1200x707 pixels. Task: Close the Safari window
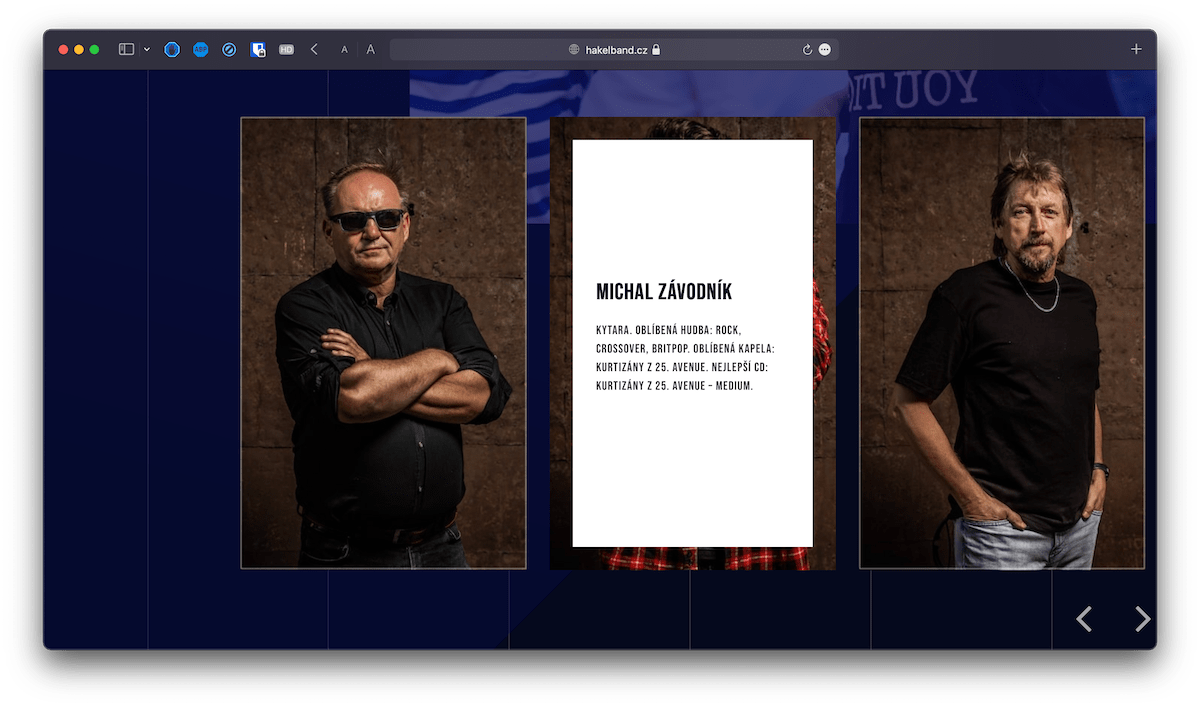coord(64,49)
